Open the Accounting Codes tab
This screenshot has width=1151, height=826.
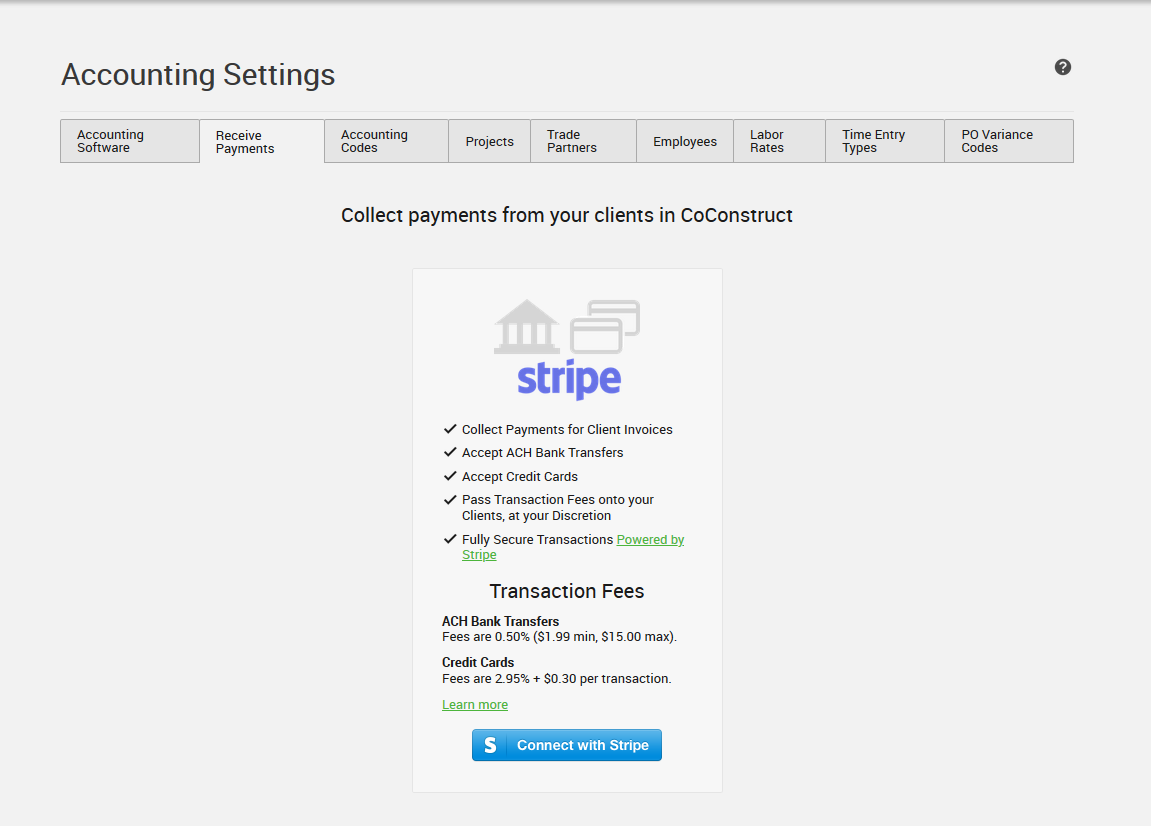click(x=386, y=141)
